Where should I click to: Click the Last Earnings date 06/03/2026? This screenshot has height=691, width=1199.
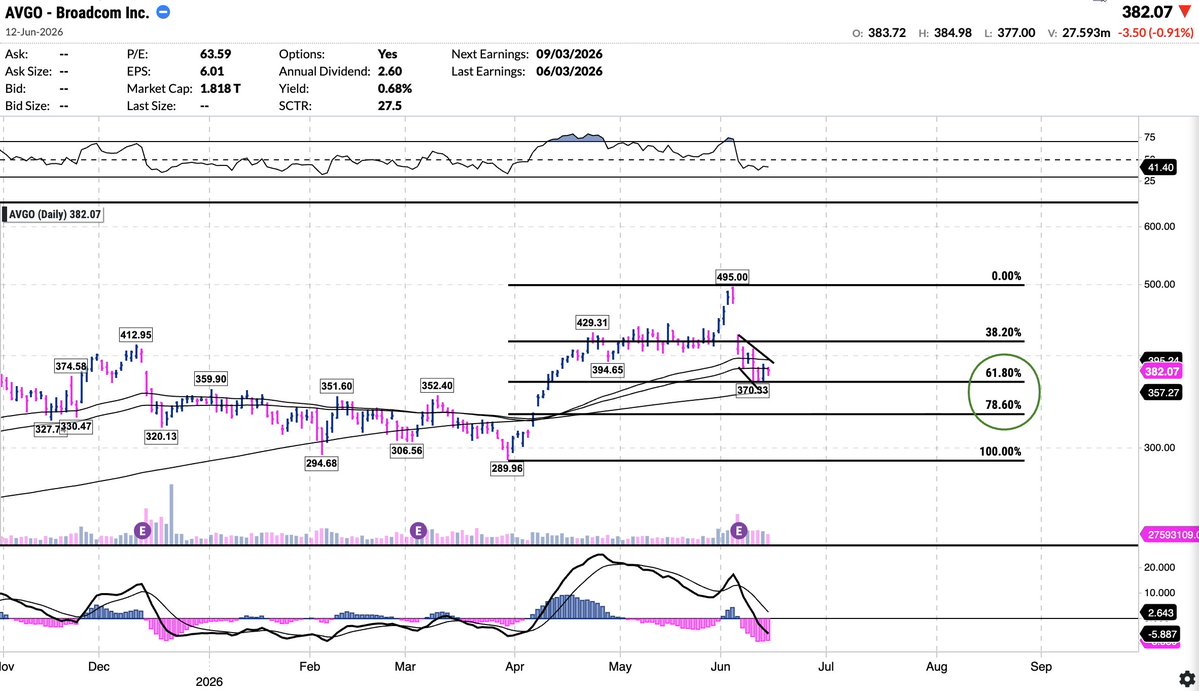pos(569,71)
